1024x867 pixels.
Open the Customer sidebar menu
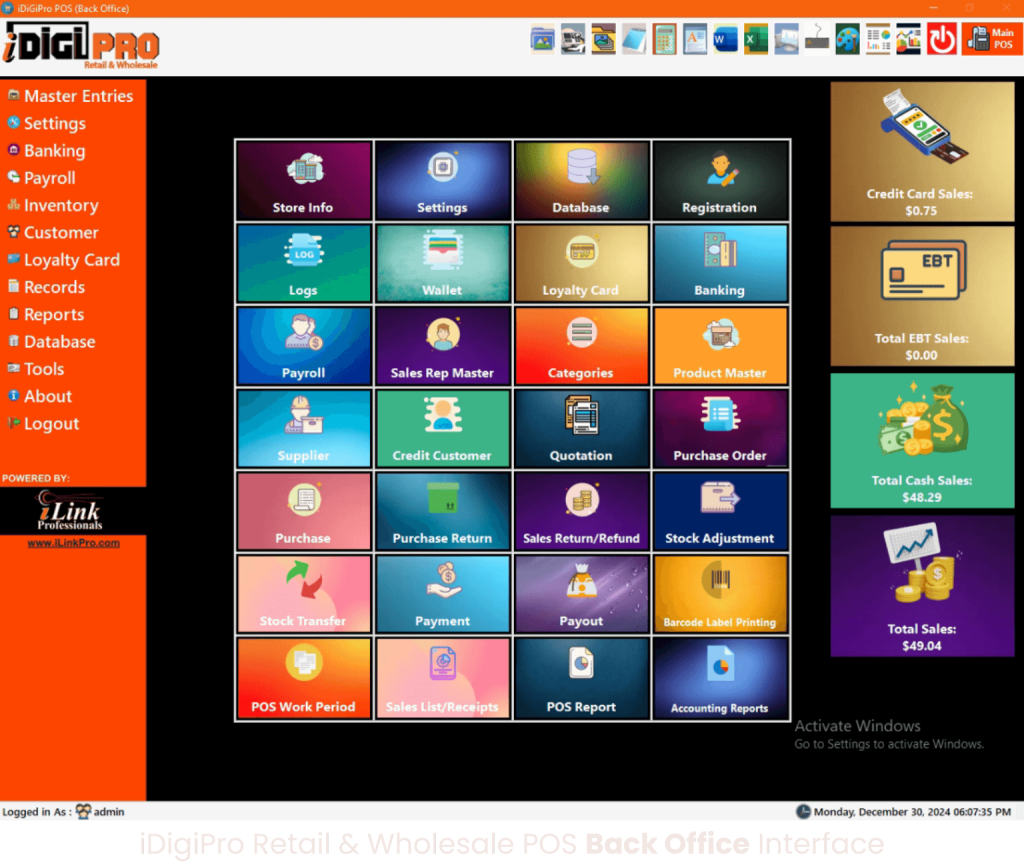(x=53, y=233)
